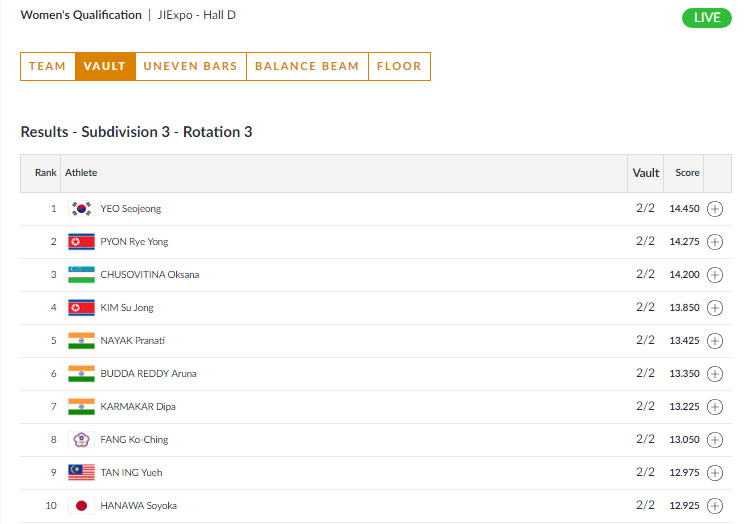
Task: Open score details for HANAWA Soyoka
Action: pyautogui.click(x=715, y=506)
